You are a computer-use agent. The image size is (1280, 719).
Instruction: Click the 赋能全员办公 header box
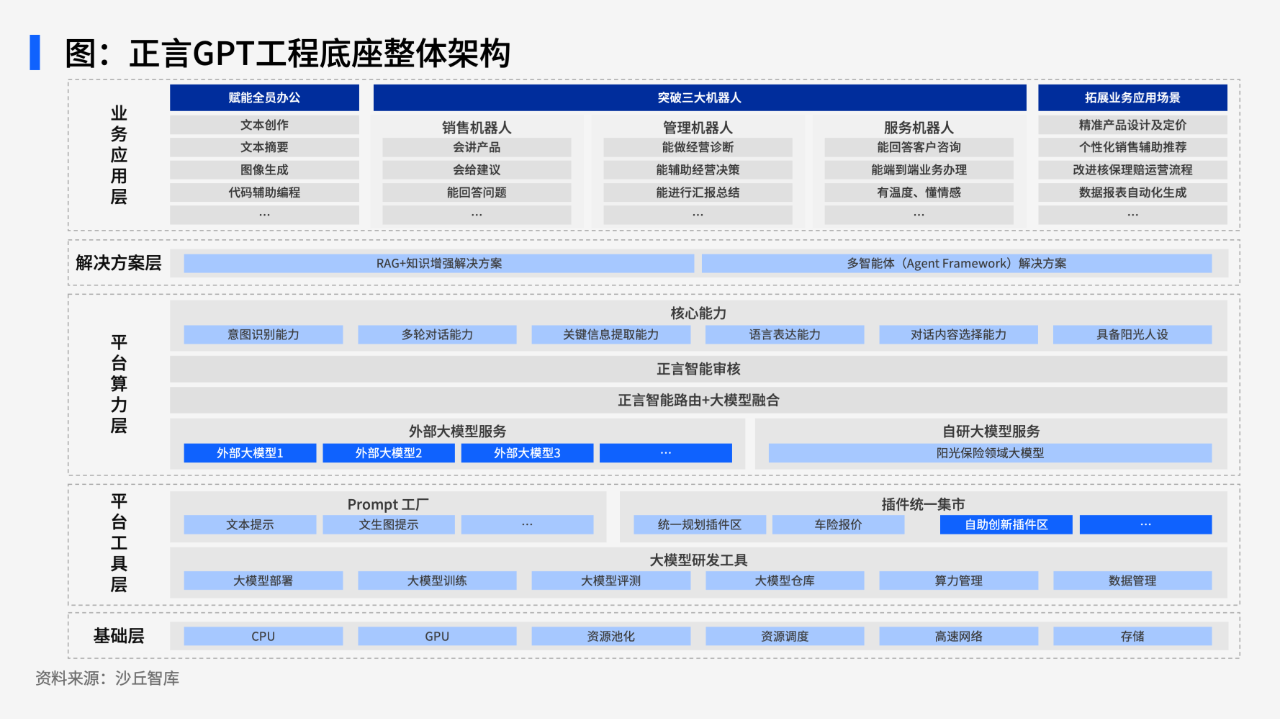(264, 98)
